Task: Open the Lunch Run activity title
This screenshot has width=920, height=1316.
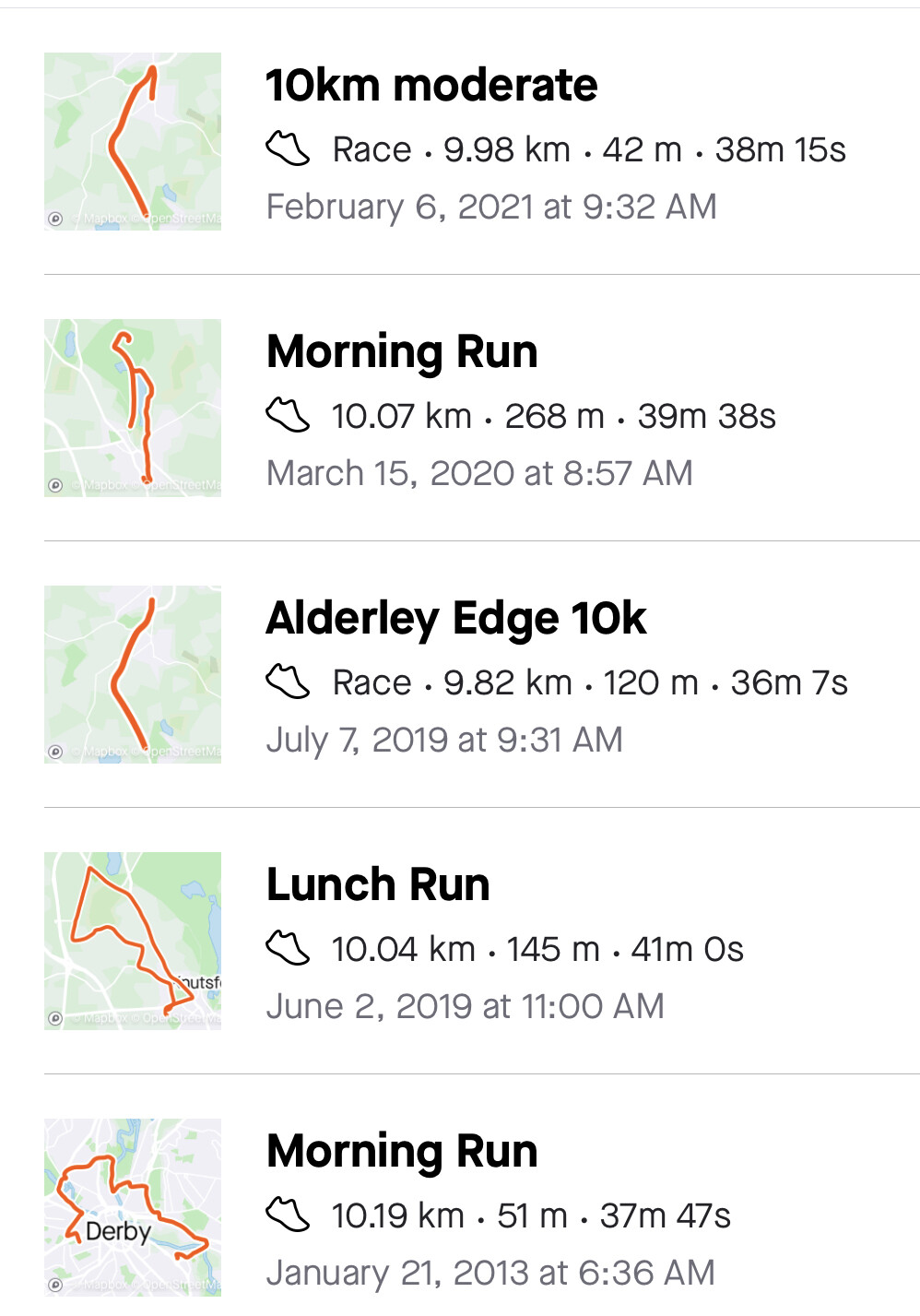Action: pyautogui.click(x=378, y=885)
